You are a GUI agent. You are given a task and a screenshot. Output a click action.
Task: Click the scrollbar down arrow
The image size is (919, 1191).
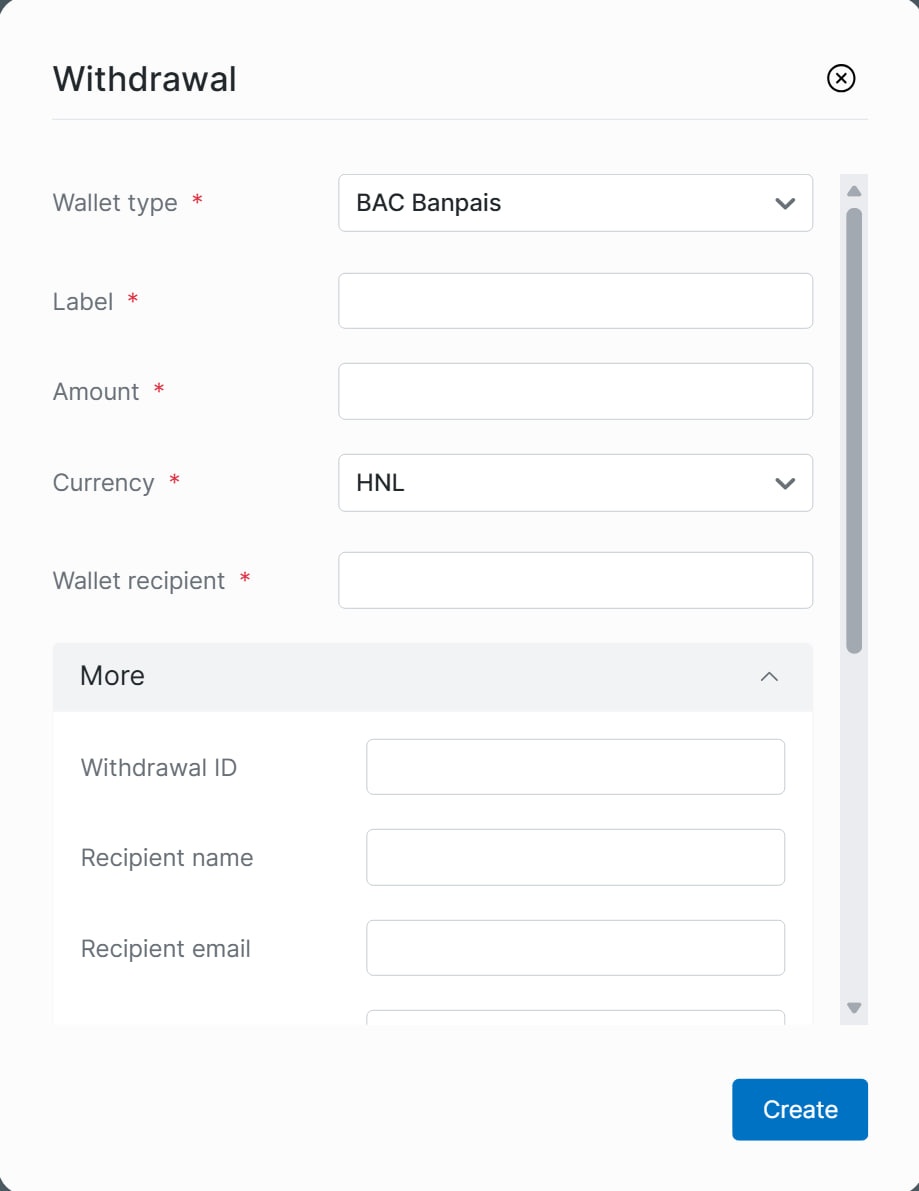[854, 1008]
